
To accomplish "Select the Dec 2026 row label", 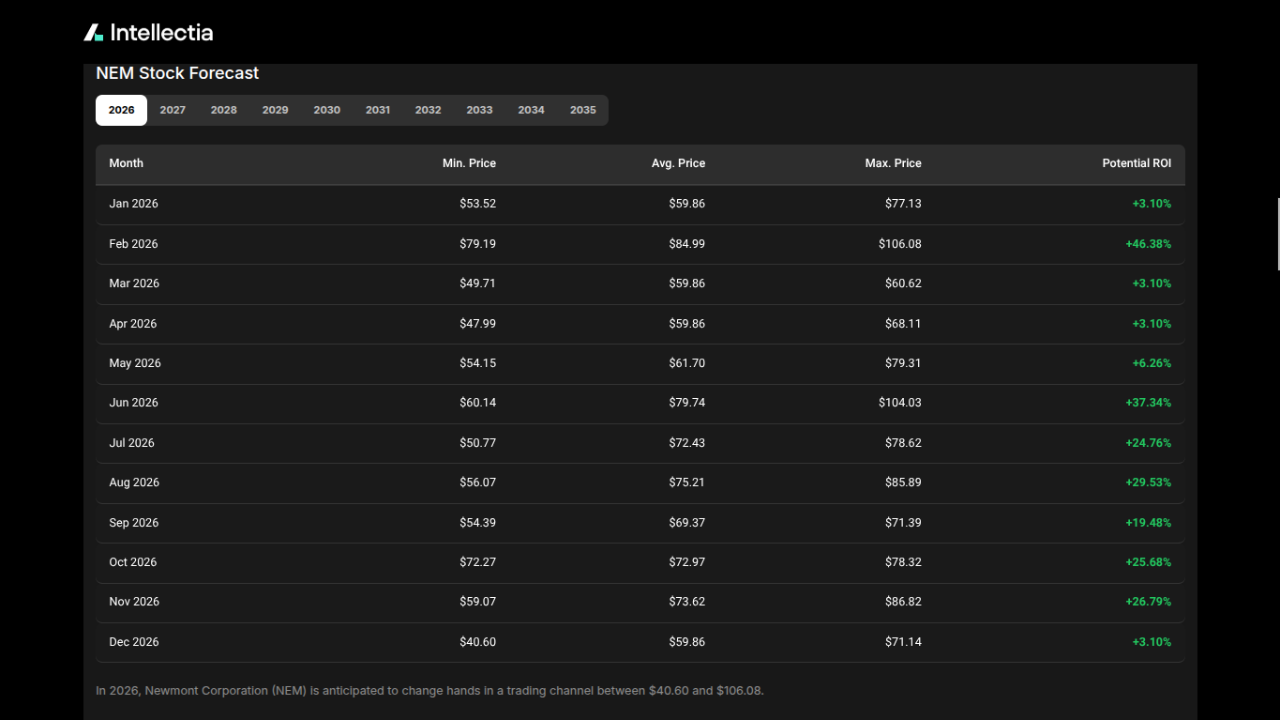I will click(134, 642).
